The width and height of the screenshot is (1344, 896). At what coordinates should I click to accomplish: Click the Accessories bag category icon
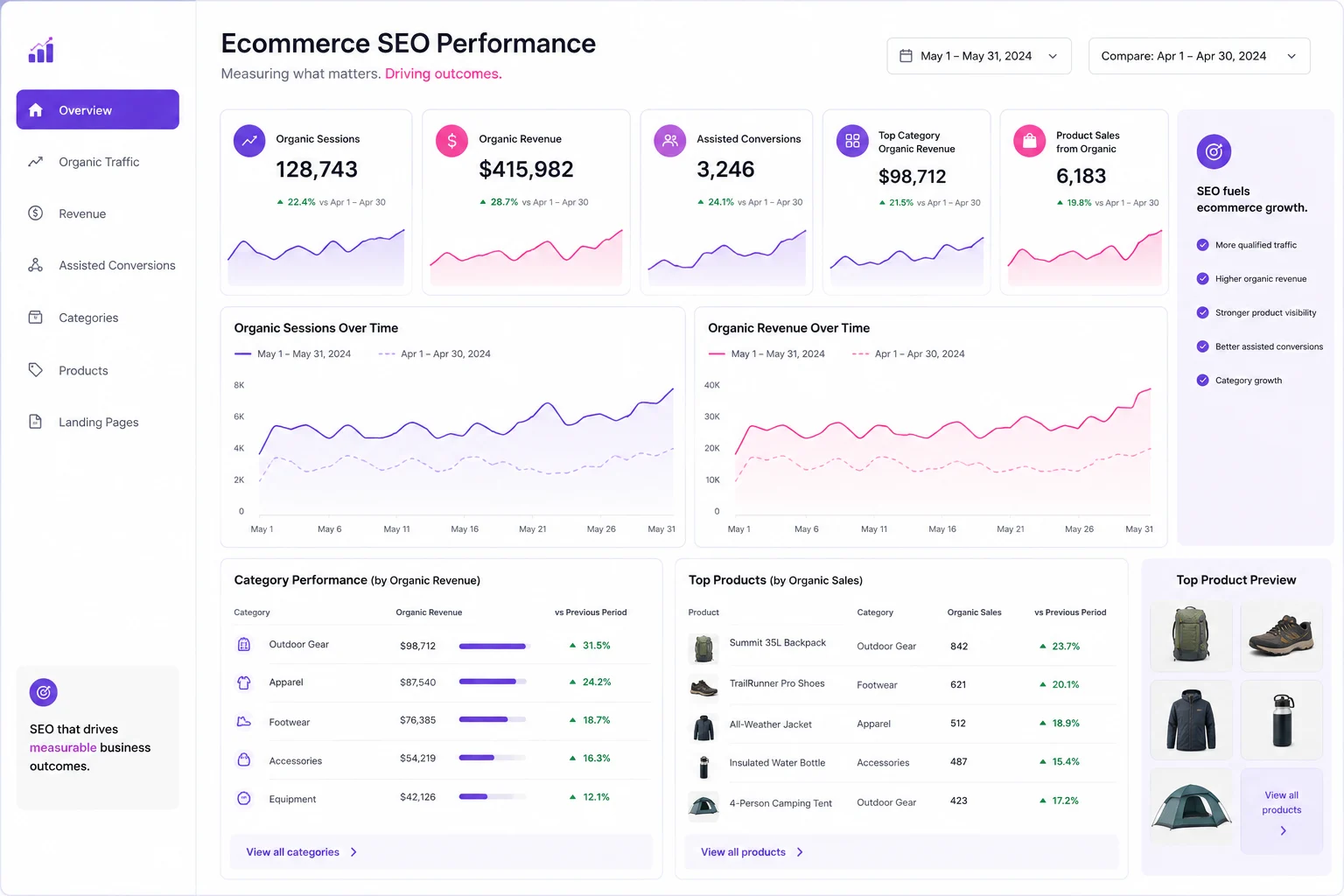point(244,759)
